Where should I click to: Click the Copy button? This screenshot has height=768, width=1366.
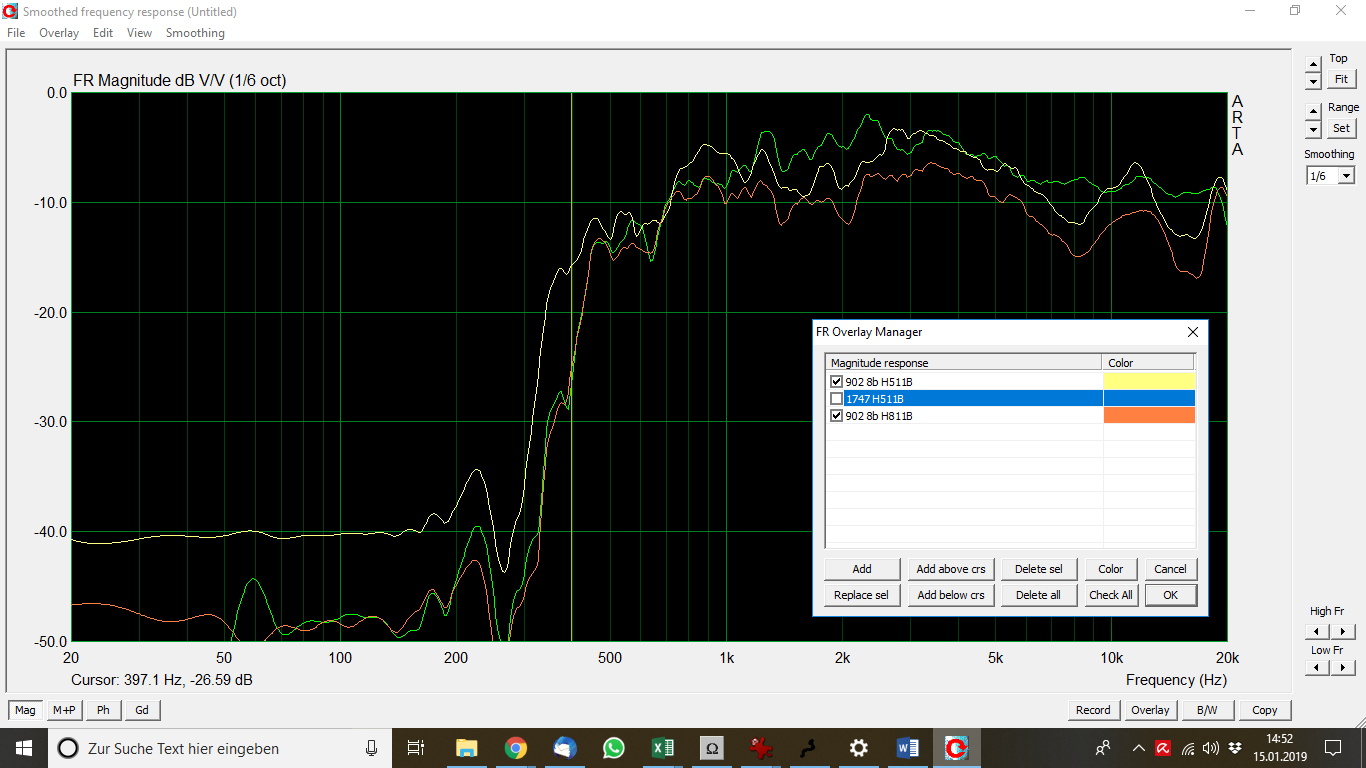coord(1265,710)
